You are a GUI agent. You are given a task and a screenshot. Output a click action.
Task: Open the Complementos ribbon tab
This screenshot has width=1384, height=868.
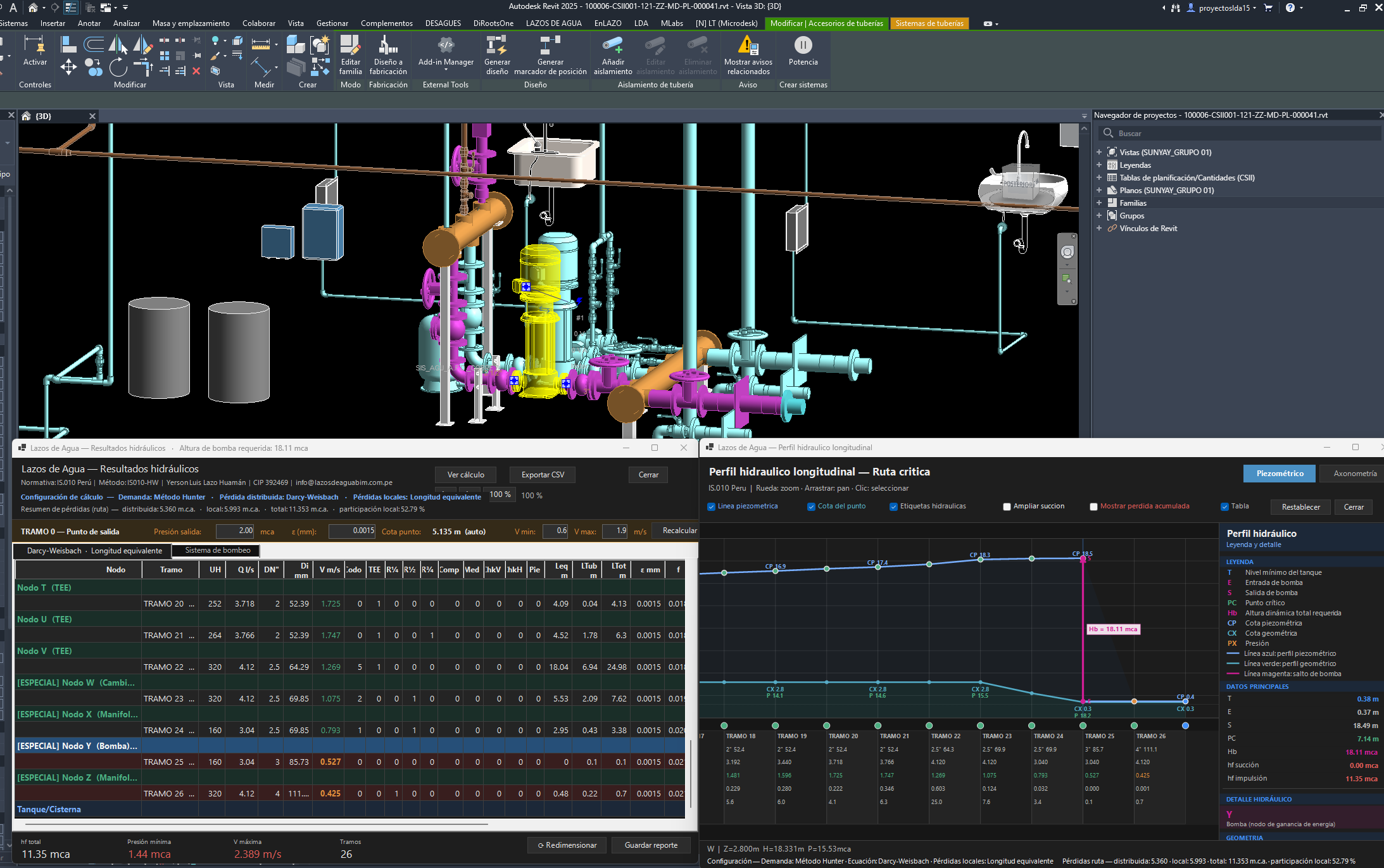coord(386,23)
